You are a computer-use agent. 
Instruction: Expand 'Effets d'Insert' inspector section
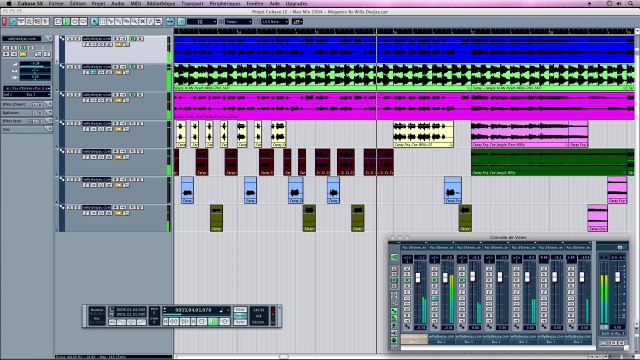pos(27,104)
